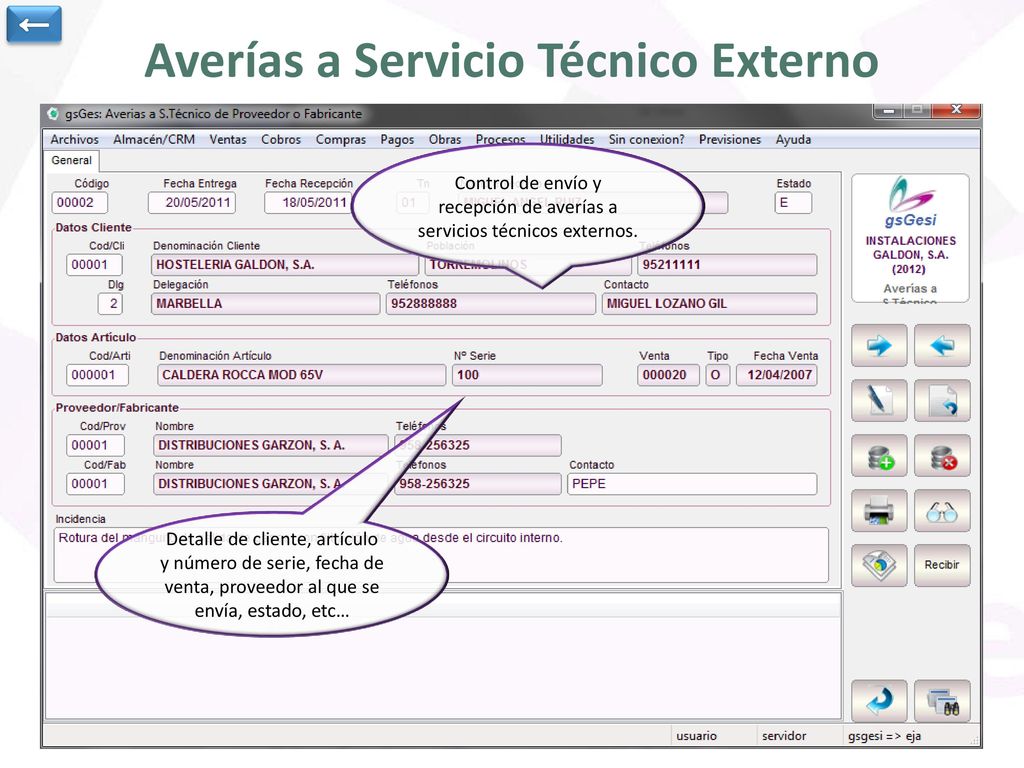Click the blue return arrow icon
This screenshot has height=768, width=1024.
[879, 701]
